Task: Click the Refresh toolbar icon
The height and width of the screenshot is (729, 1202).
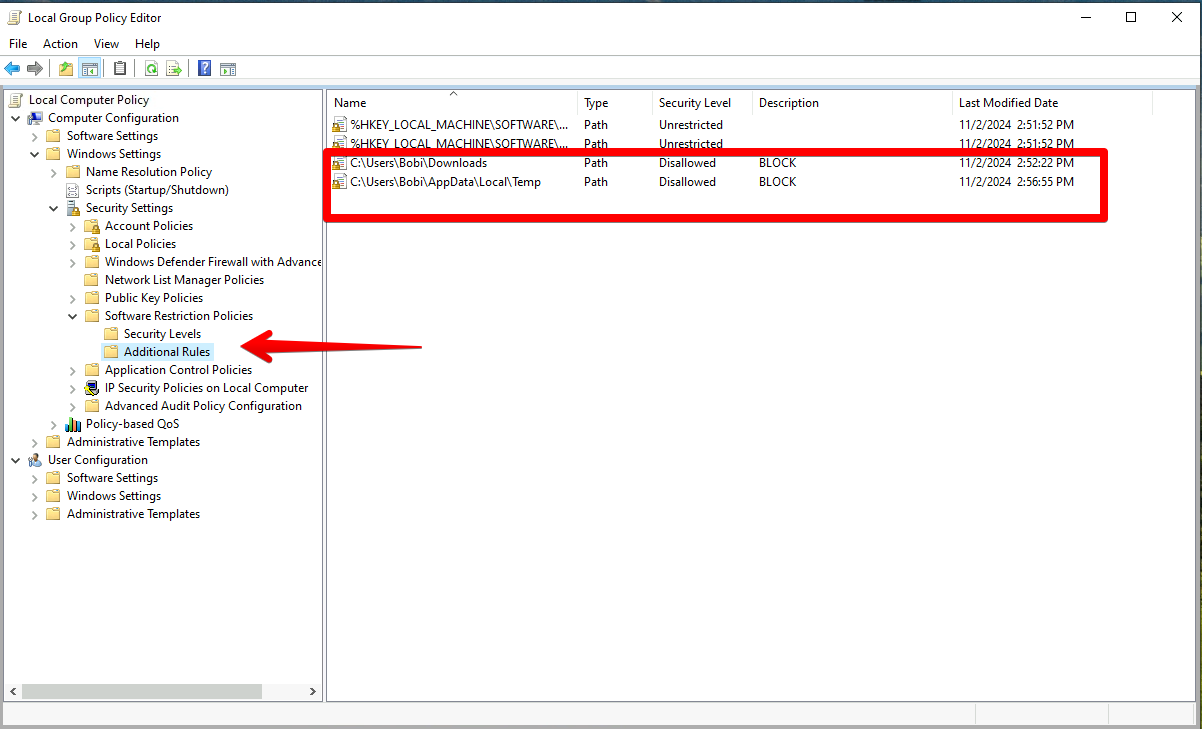Action: pyautogui.click(x=151, y=69)
